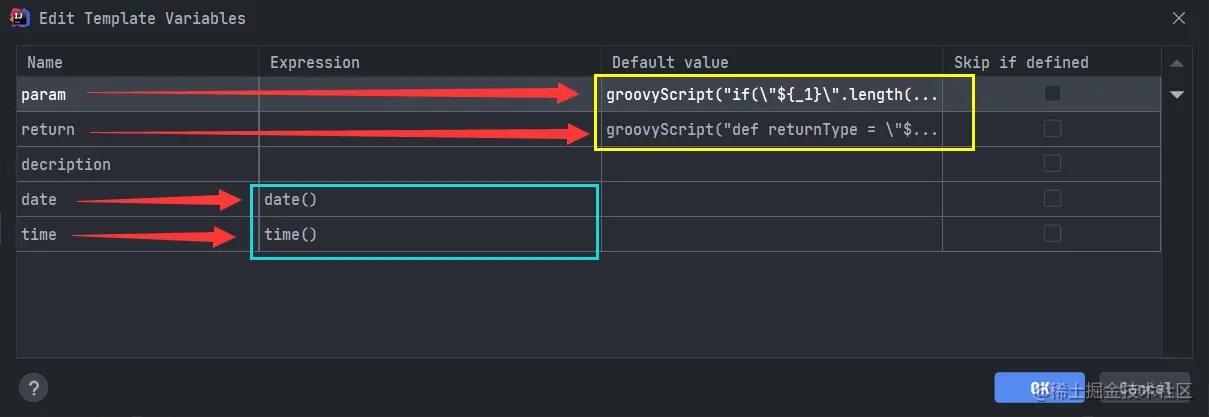Select the date variable name cell

tap(138, 199)
